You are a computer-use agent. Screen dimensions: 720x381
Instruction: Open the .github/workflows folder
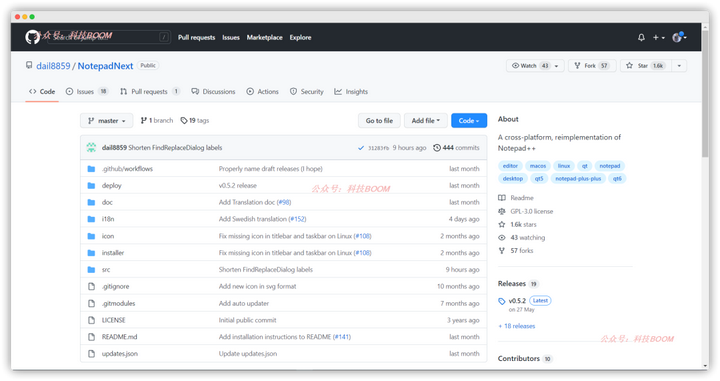[x=127, y=169]
